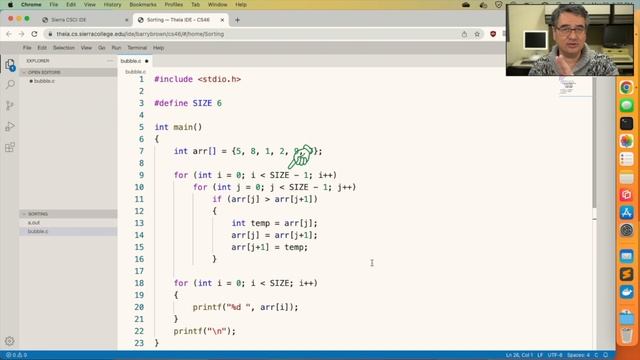
Task: Click the LF line ending status item
Action: (x=540, y=355)
